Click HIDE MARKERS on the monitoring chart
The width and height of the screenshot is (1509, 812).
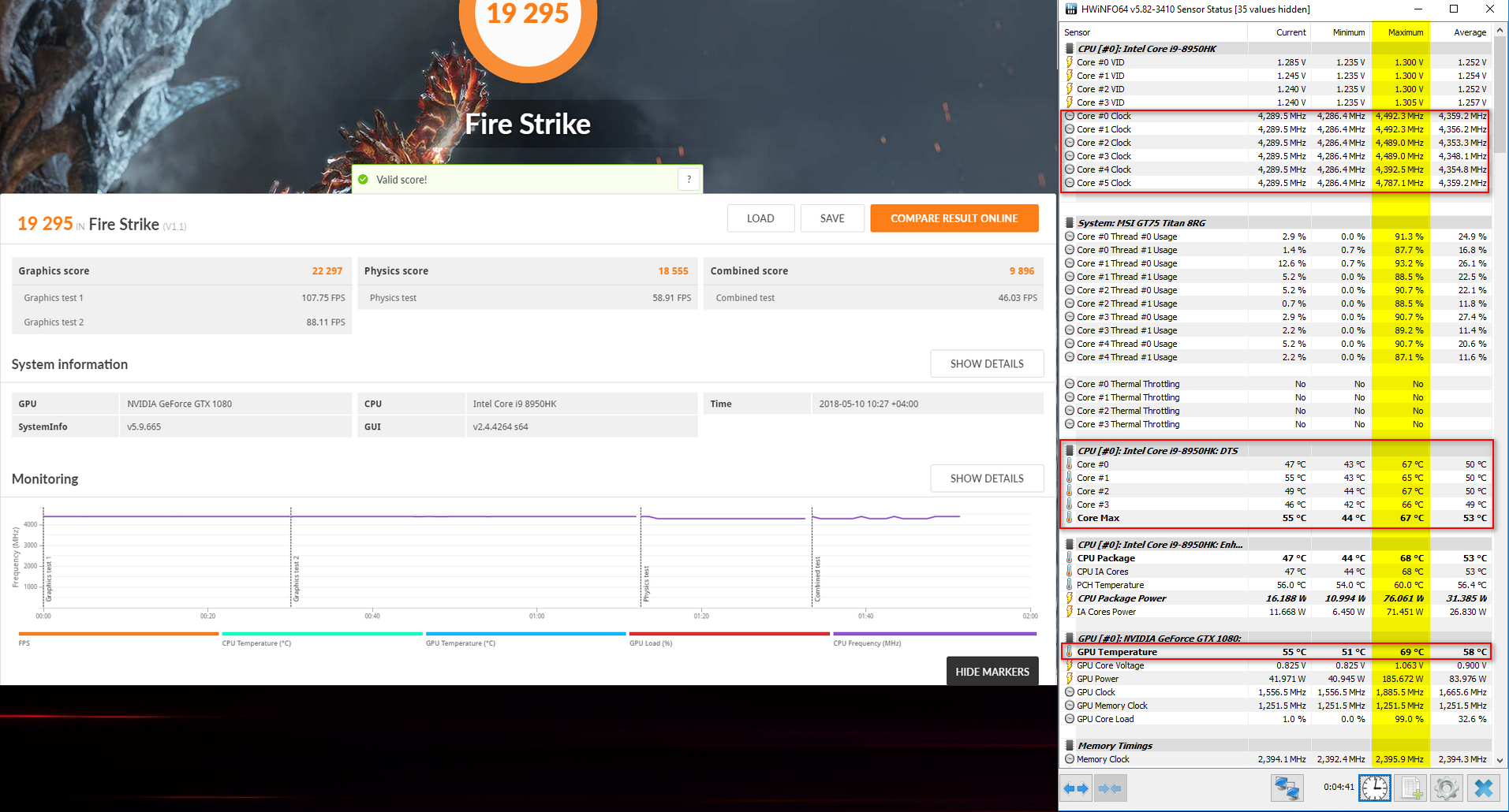992,672
